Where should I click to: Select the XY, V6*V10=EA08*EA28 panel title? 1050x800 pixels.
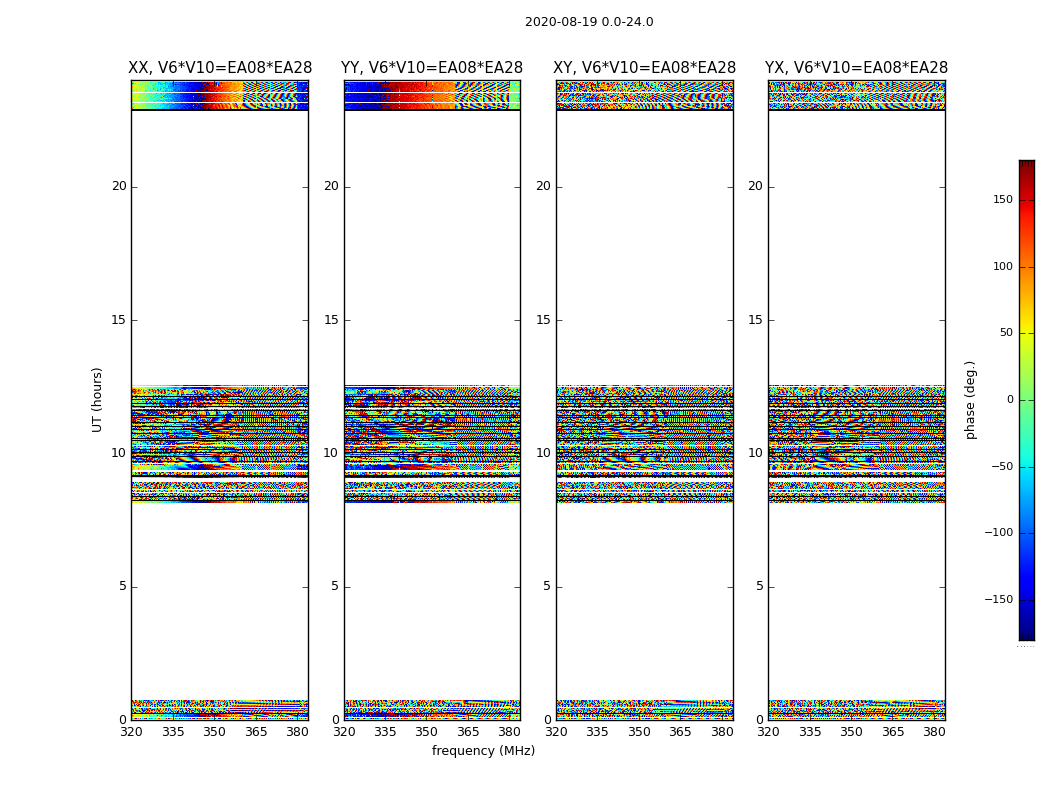tap(644, 68)
